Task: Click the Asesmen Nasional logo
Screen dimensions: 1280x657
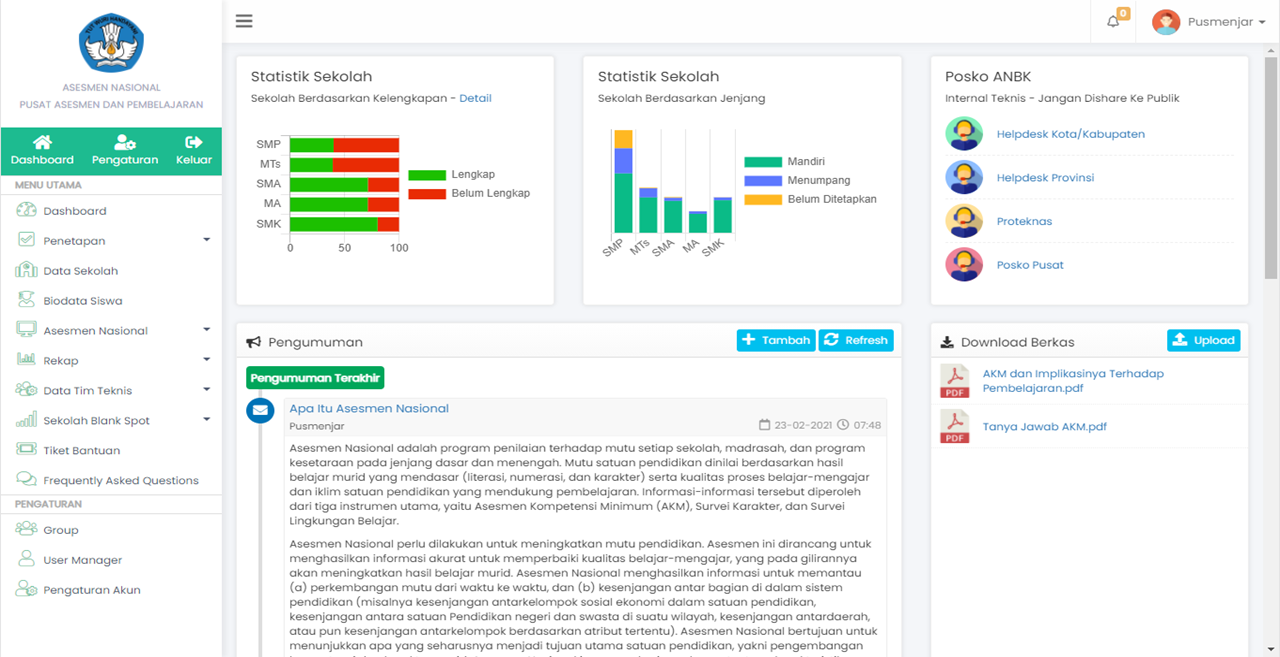Action: pyautogui.click(x=111, y=43)
